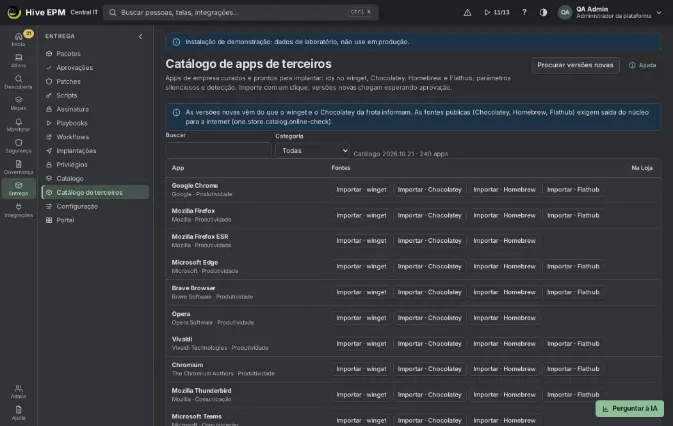Screen dimensions: 673x426
Task: Go to Pacotes in the sidebar
Action: point(95,54)
